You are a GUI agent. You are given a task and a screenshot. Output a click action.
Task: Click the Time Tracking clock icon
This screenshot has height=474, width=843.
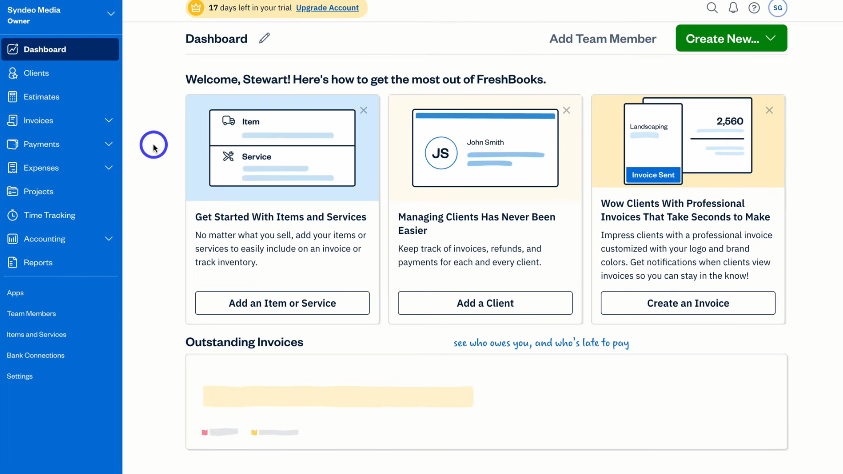pos(12,215)
